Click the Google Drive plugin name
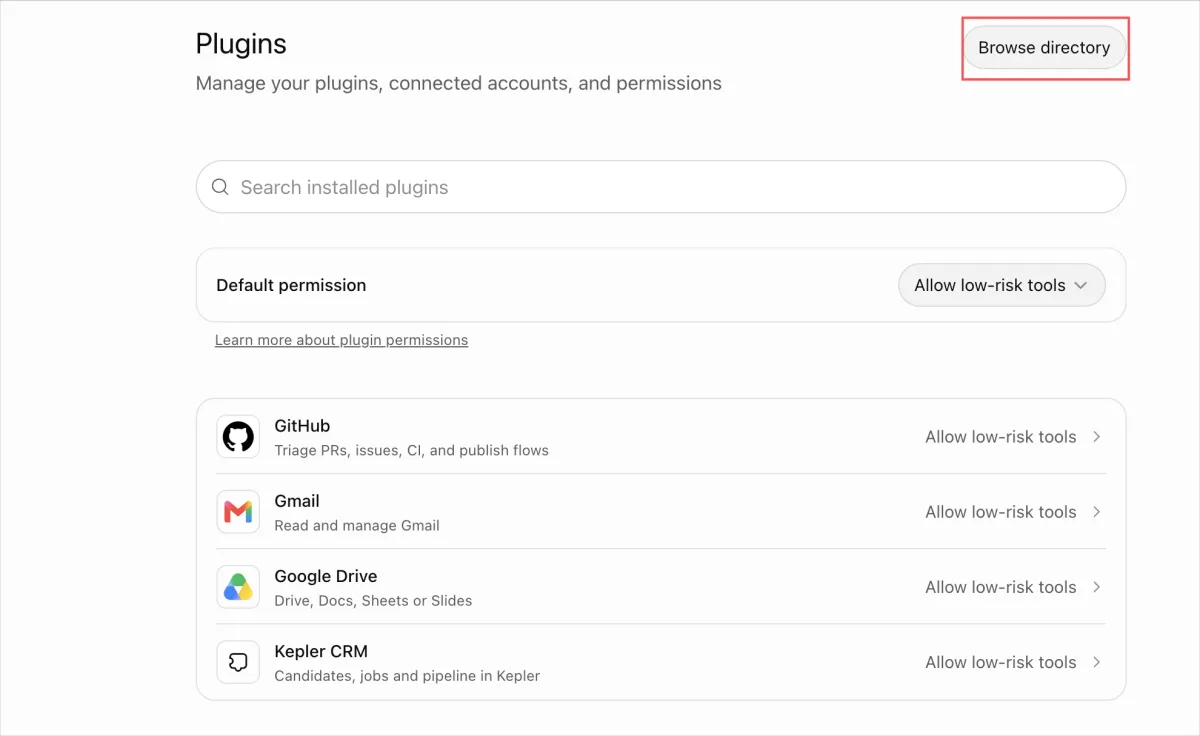The width and height of the screenshot is (1200, 736). (x=326, y=576)
